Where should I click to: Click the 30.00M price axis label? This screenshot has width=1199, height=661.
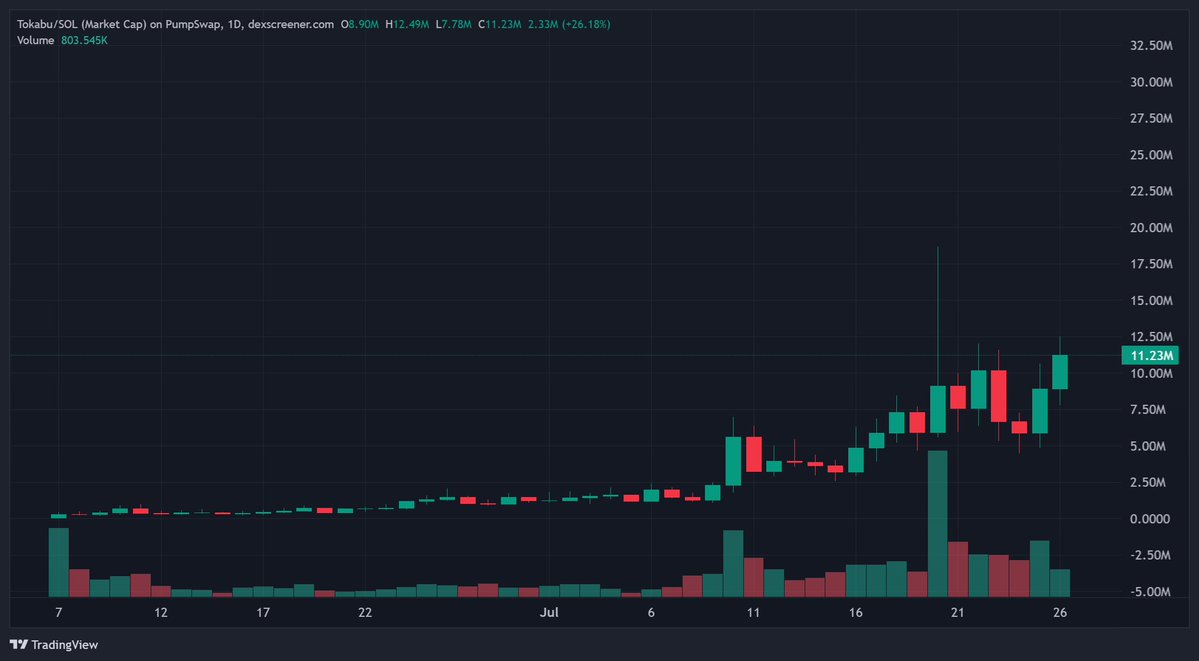pos(1151,82)
